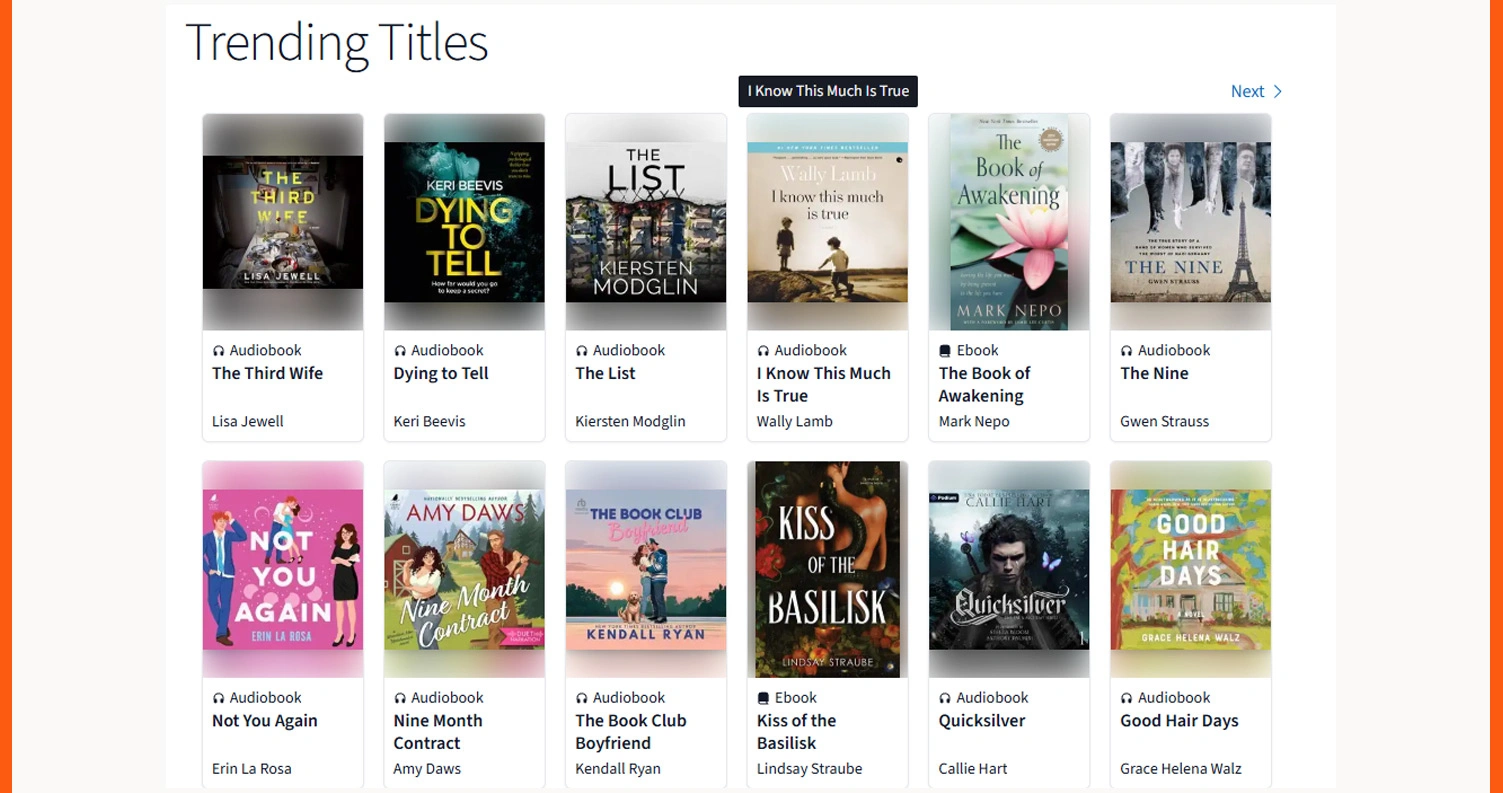Click the Nine Month Contract cover
Image resolution: width=1503 pixels, height=793 pixels.
coord(465,569)
